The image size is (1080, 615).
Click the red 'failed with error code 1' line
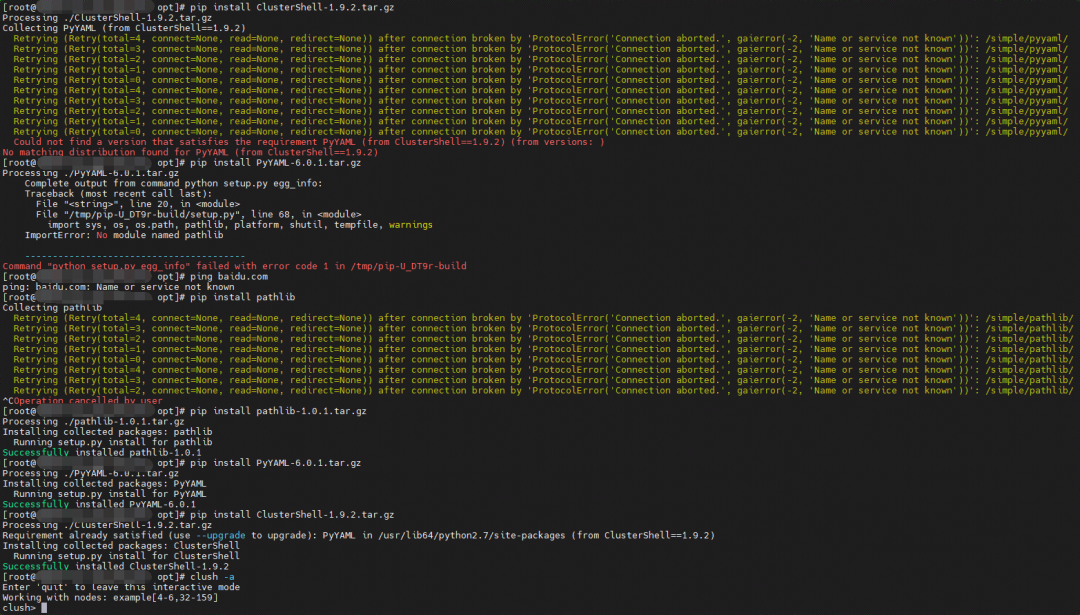click(x=234, y=266)
